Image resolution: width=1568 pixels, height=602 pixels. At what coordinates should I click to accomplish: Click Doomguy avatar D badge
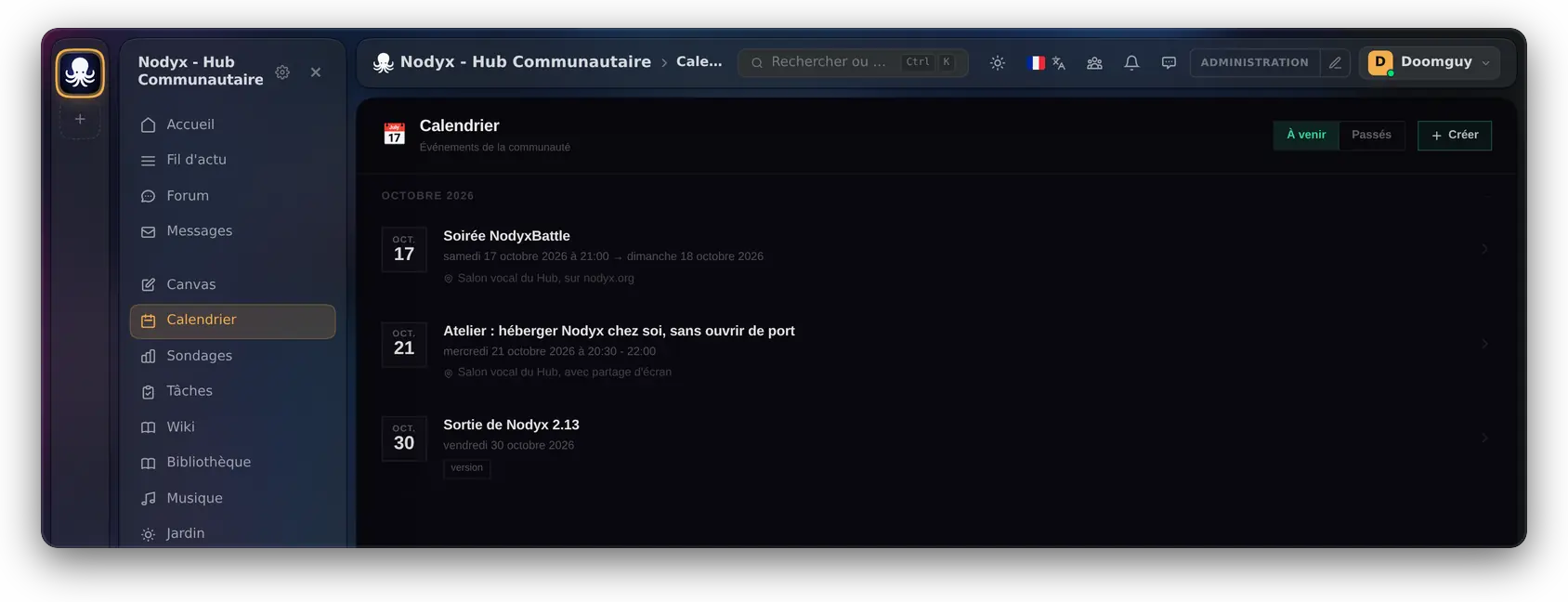pyautogui.click(x=1380, y=62)
